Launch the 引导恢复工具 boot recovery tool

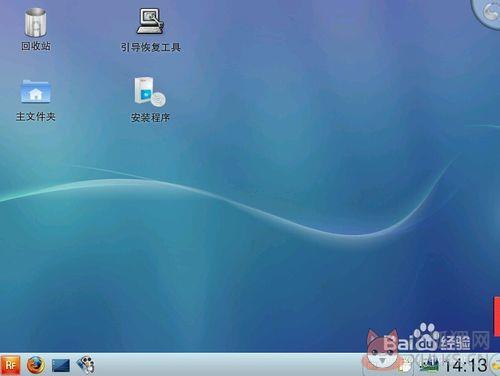click(150, 21)
